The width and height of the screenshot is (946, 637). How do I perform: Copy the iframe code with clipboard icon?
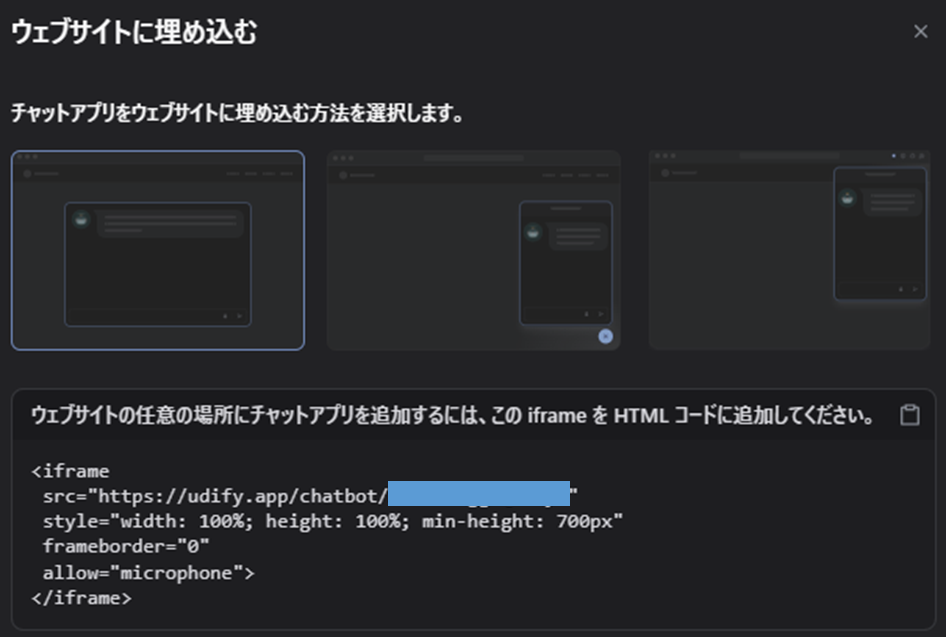909,416
